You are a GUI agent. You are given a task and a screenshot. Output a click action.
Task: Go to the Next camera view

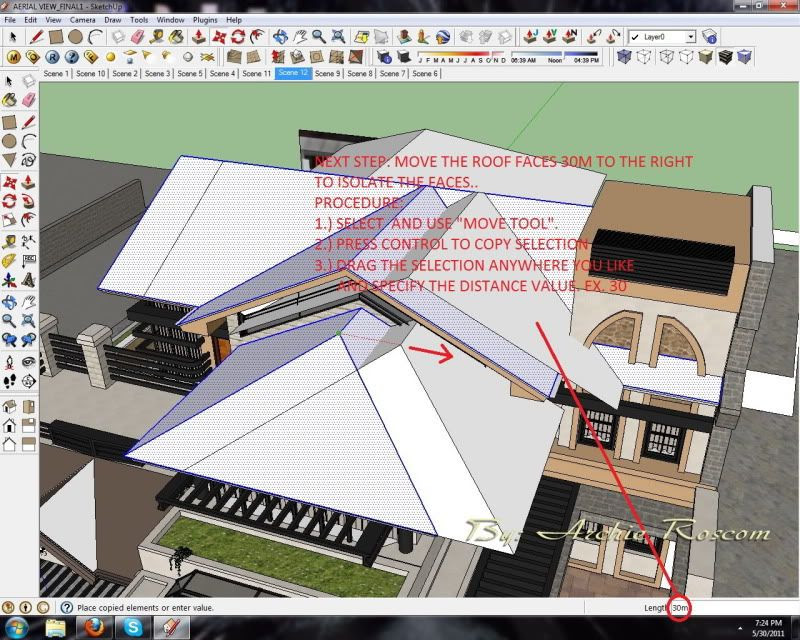tap(29, 340)
